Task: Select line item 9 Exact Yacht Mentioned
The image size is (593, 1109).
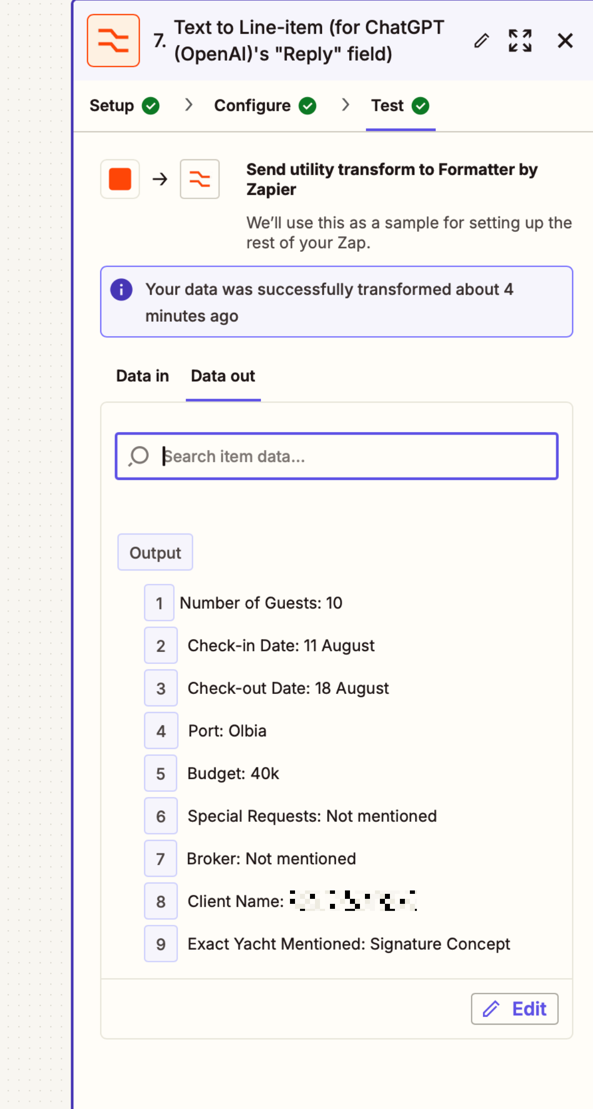Action: 328,943
